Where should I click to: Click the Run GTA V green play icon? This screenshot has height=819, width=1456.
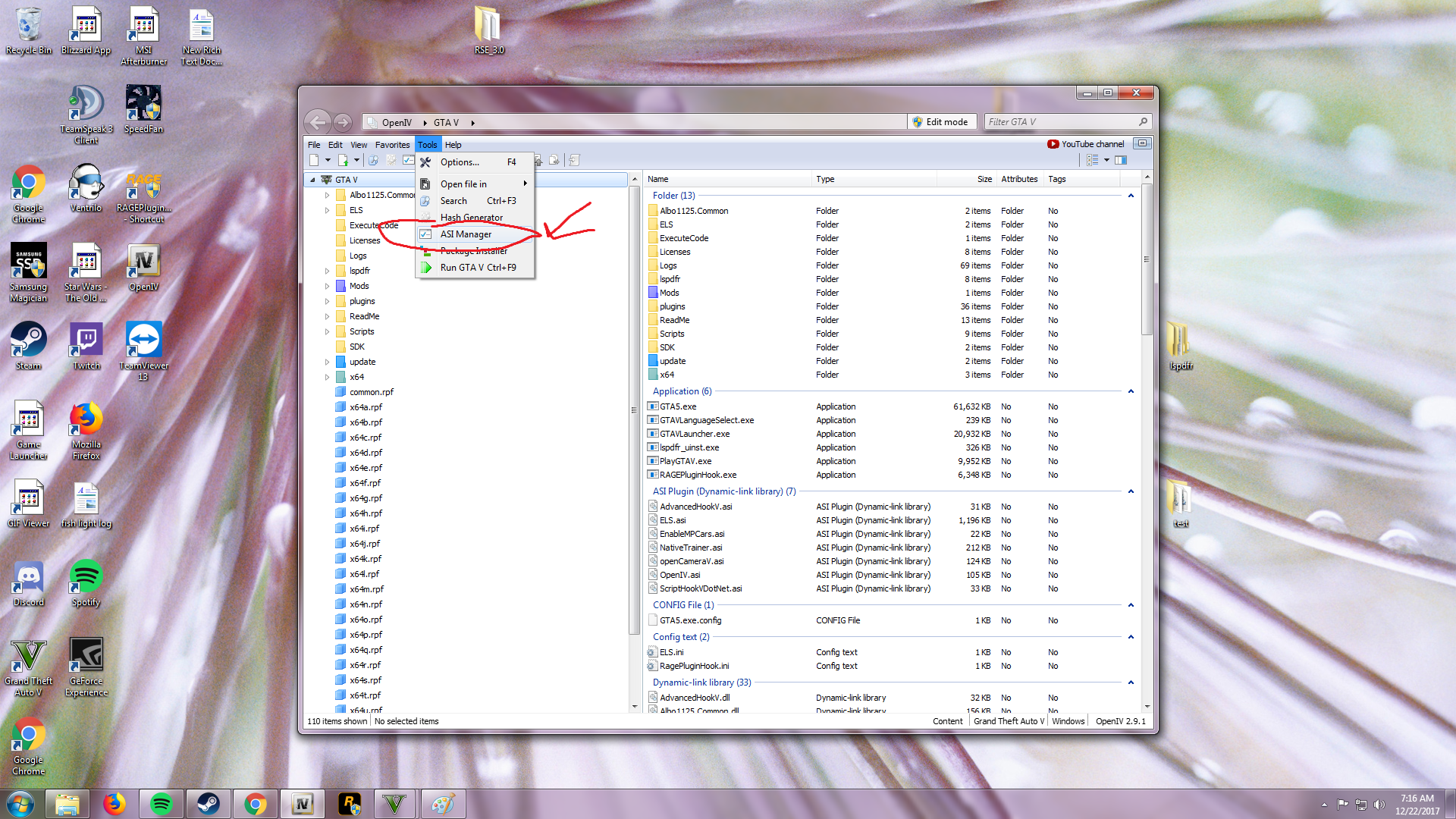pyautogui.click(x=426, y=268)
